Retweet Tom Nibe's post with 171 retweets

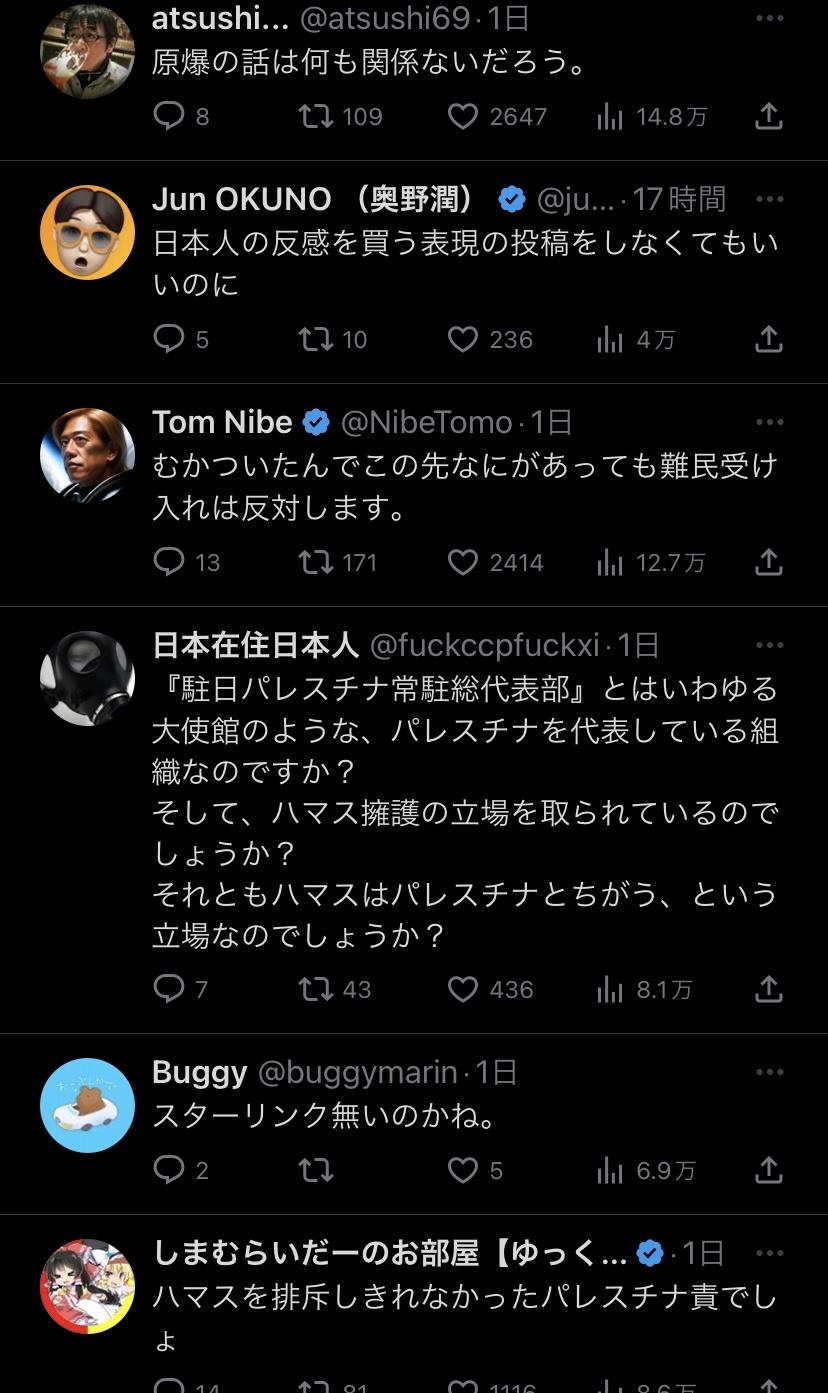338,562
